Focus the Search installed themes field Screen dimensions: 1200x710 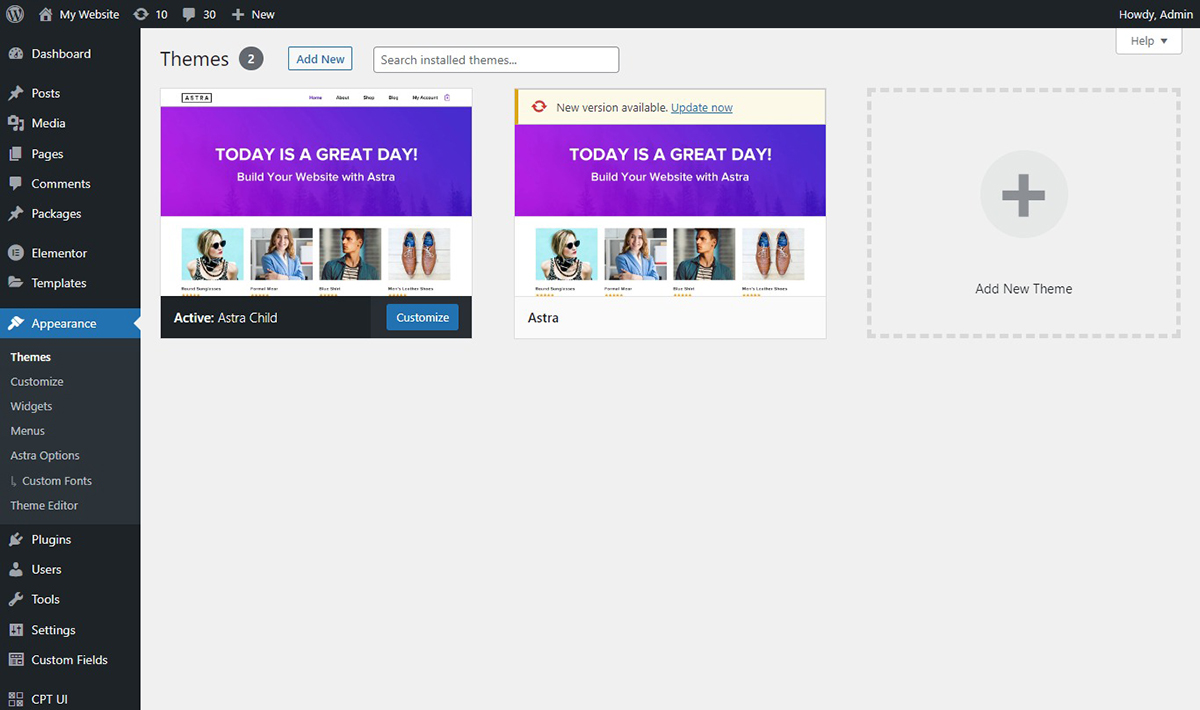496,60
